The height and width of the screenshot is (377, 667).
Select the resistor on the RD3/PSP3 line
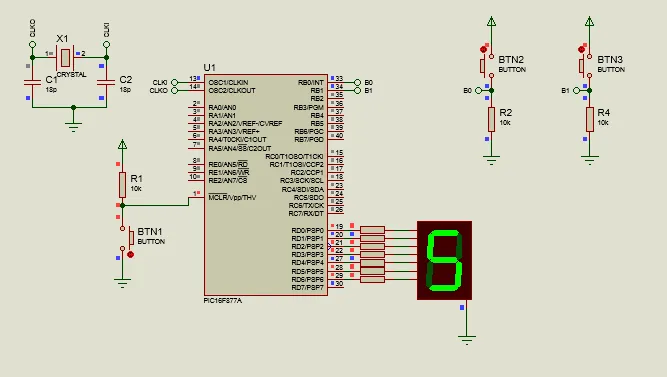coord(373,255)
